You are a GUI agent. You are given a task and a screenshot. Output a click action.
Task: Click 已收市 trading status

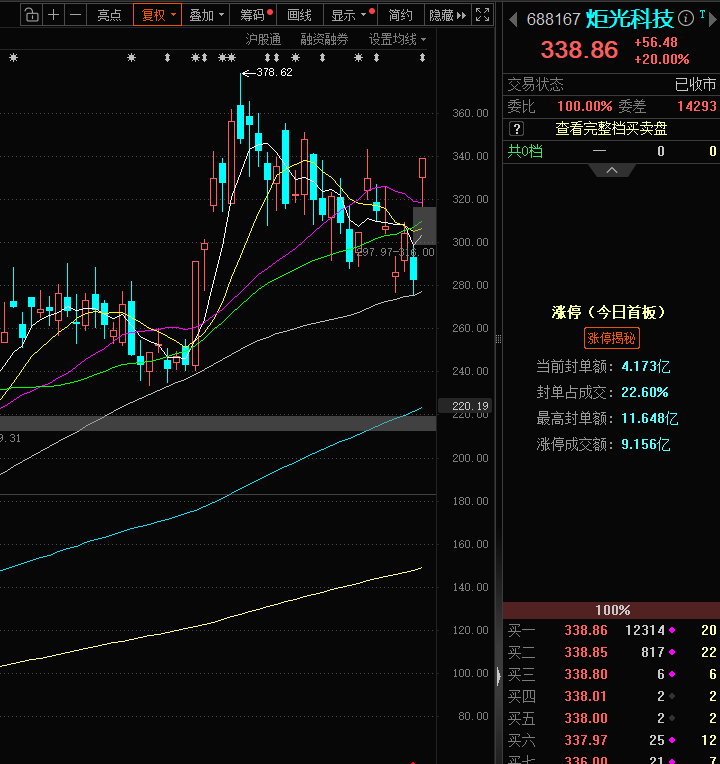point(695,85)
